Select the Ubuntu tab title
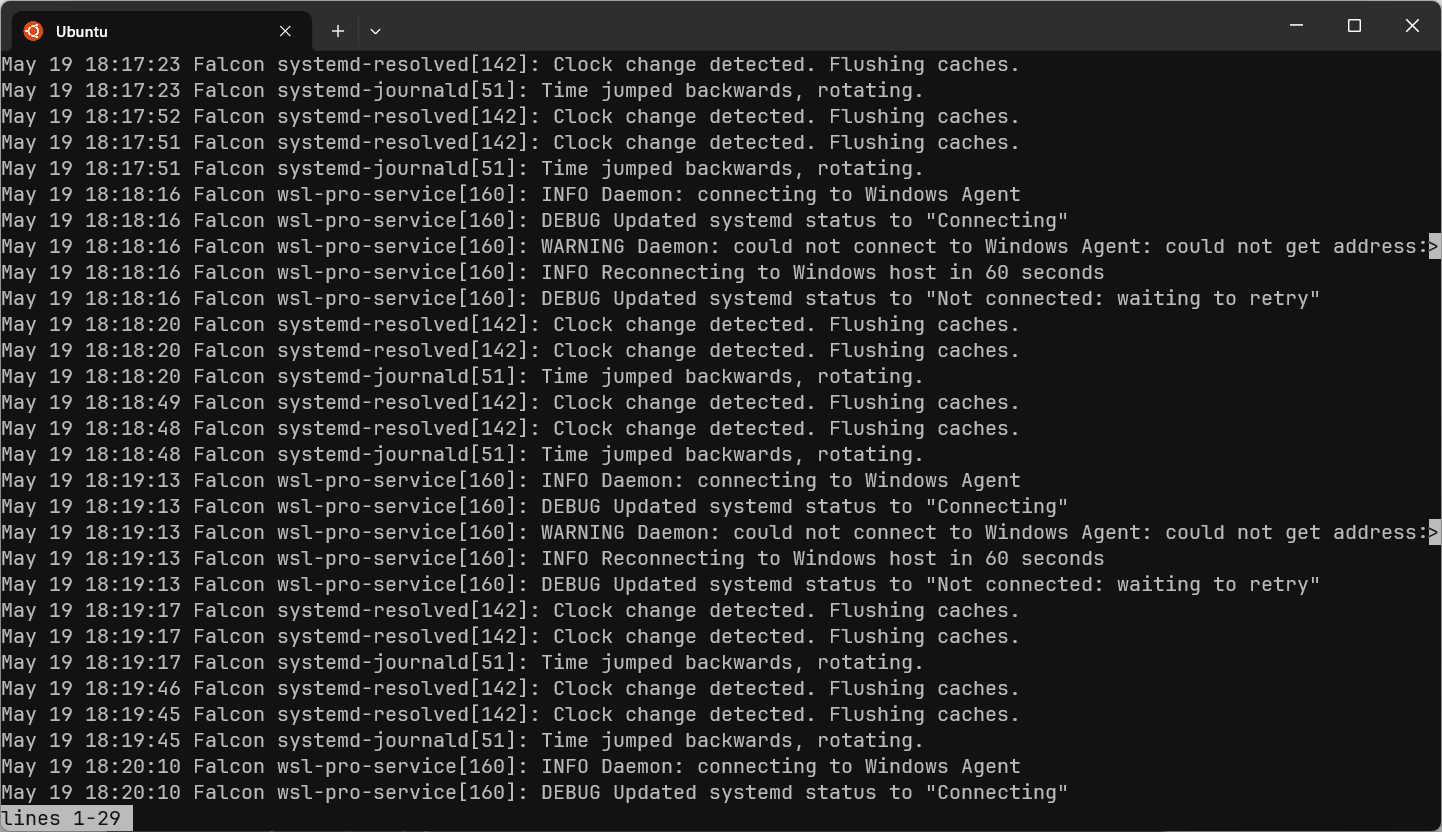Screen dimensions: 1442x832 tap(81, 32)
